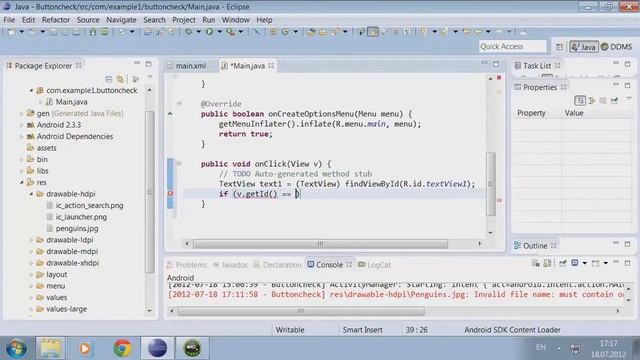Click the override arrow marker beside onCreateOptionsMenu
The width and height of the screenshot is (640, 360).
click(170, 114)
